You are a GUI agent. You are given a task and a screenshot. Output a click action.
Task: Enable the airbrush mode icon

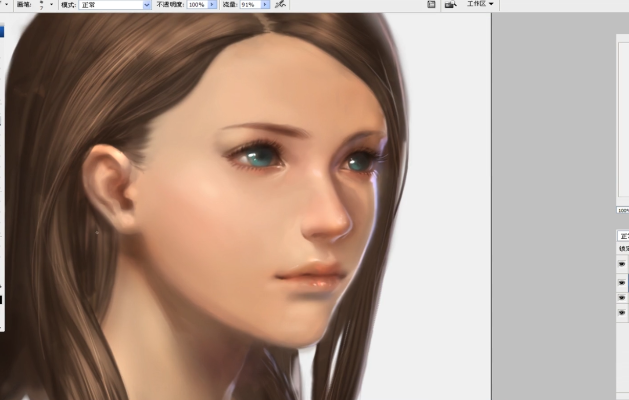pos(280,4)
